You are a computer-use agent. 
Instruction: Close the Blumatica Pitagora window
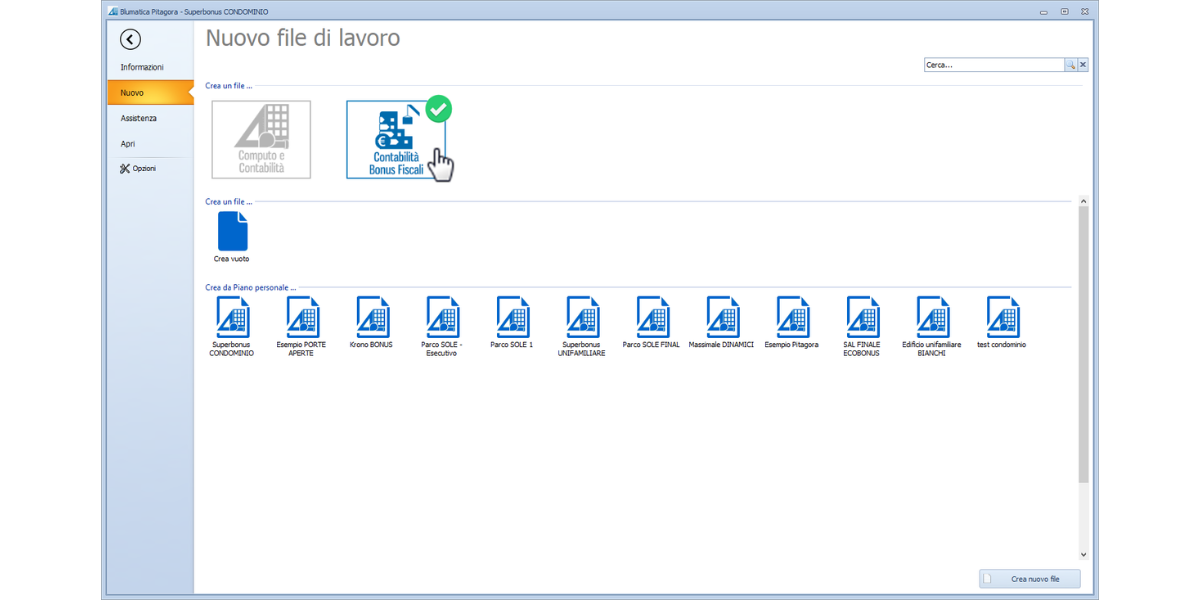tap(1084, 11)
